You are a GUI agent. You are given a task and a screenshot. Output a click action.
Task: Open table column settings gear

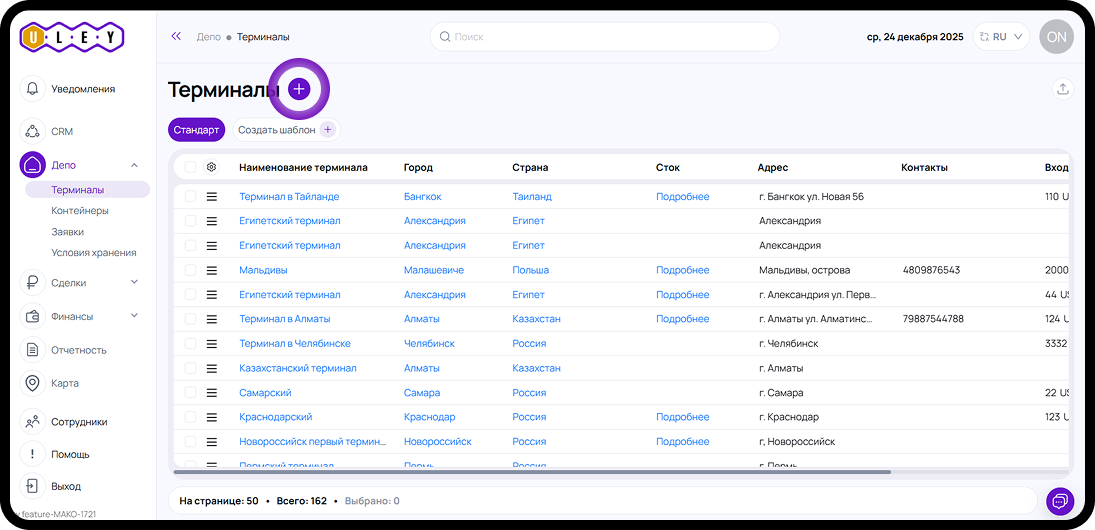tap(212, 168)
